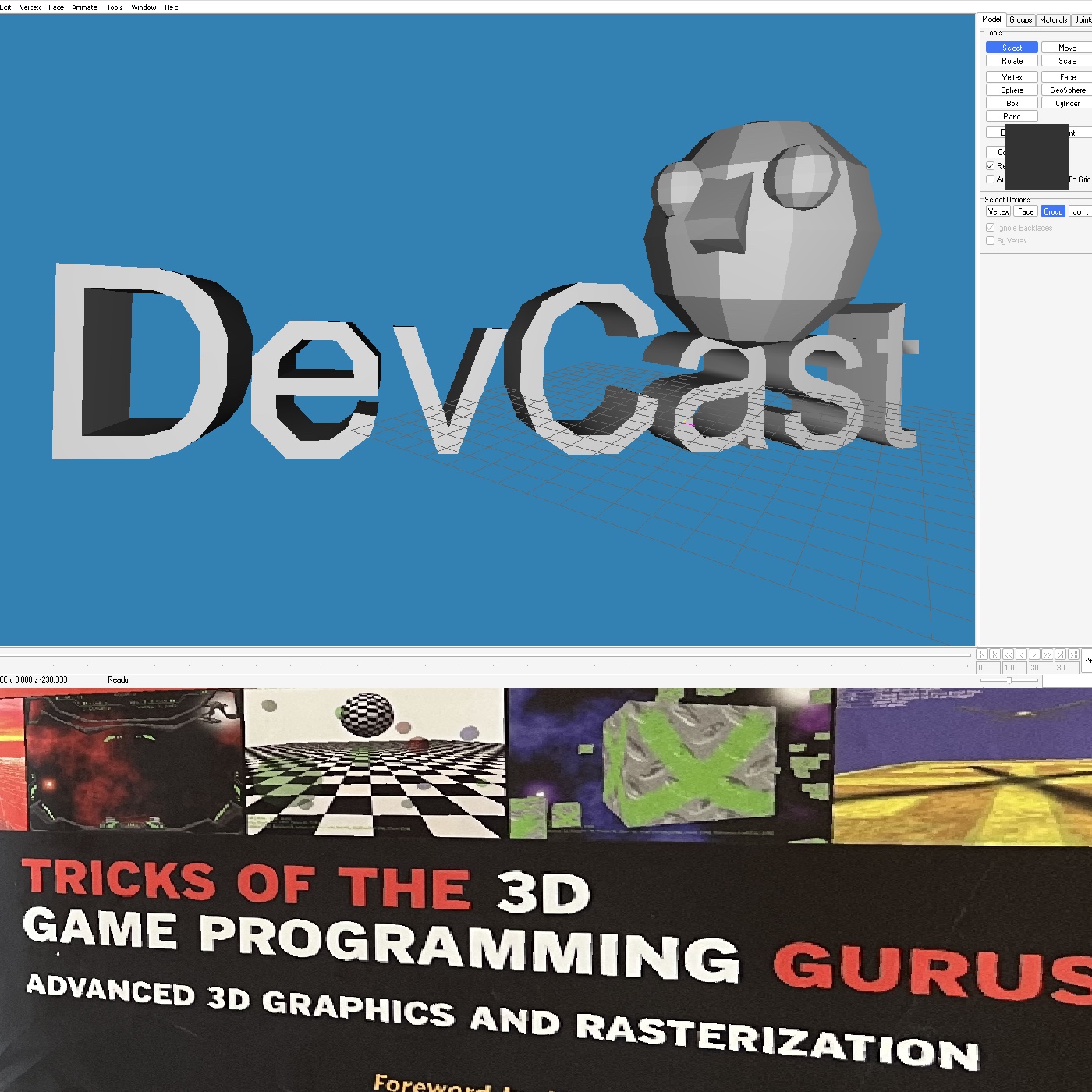This screenshot has height=1092, width=1092.
Task: Open the Materials tab
Action: (1053, 19)
